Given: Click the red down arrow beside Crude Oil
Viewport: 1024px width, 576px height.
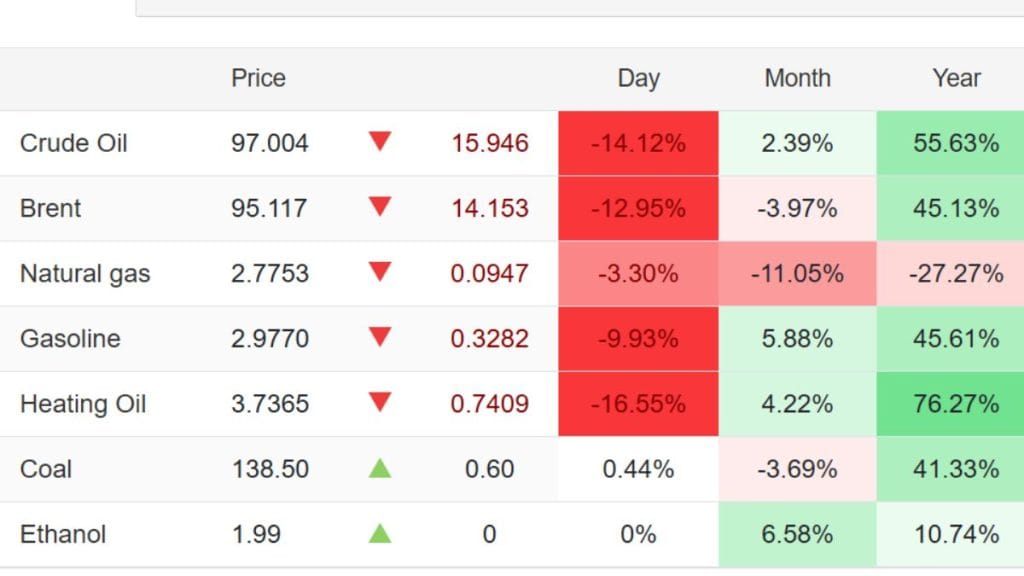Looking at the screenshot, I should click(379, 142).
